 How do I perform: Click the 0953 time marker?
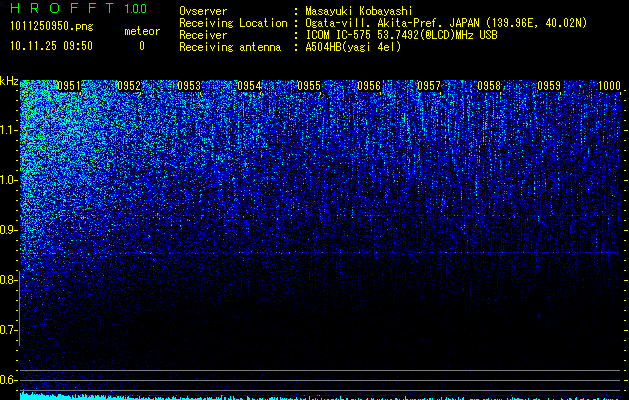pos(189,86)
